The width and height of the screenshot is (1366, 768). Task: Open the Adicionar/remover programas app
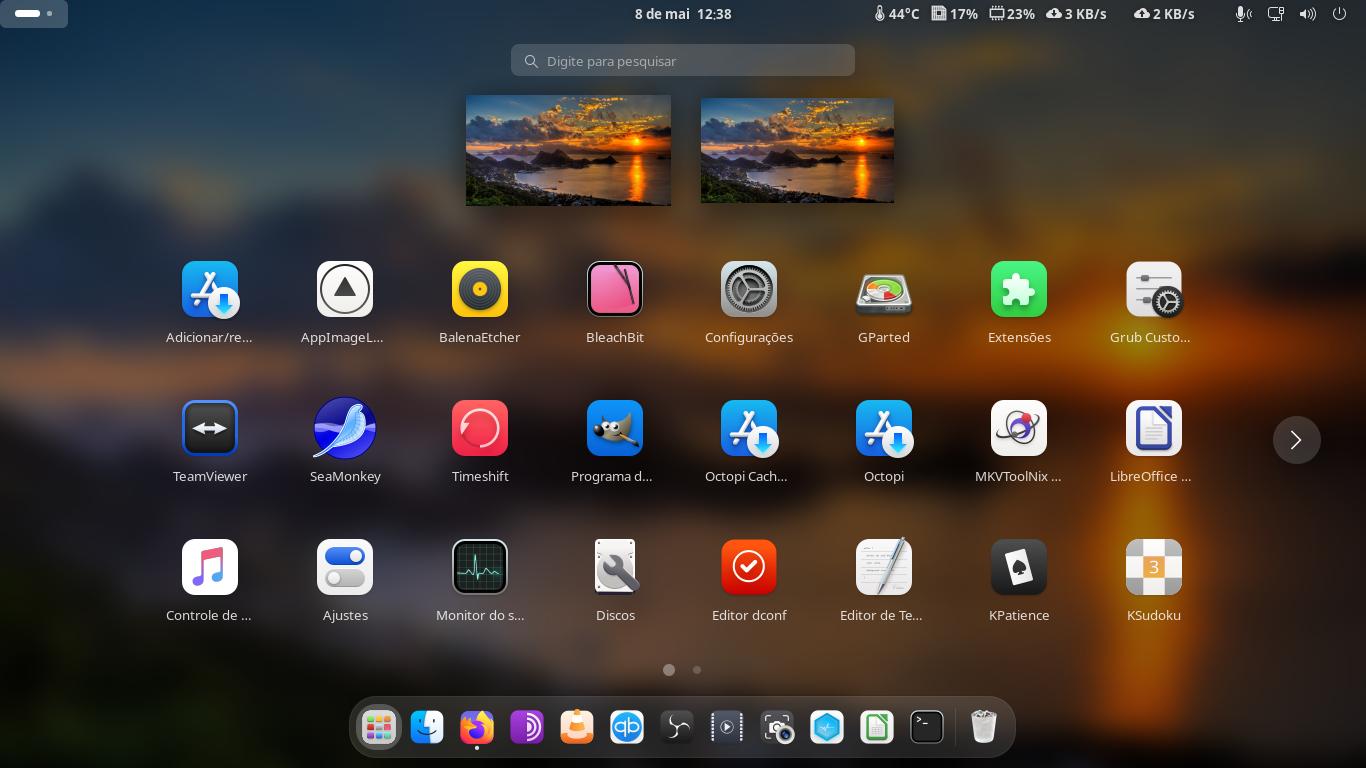pos(209,289)
